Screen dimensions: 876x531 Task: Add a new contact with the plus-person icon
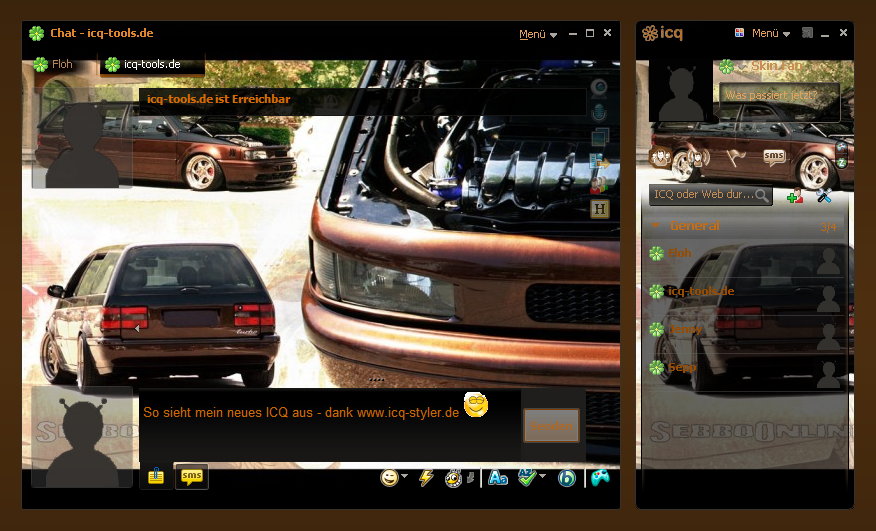(x=794, y=195)
